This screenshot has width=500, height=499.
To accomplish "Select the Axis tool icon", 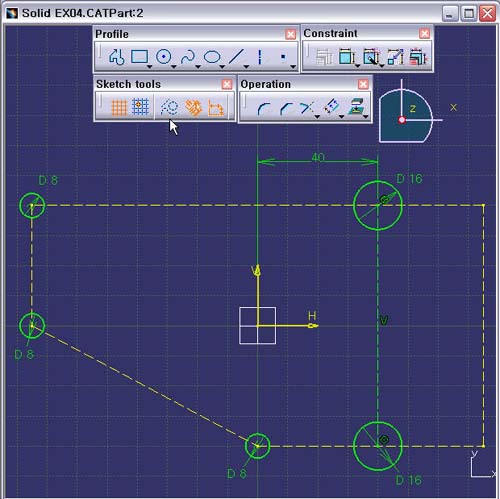I will coord(260,57).
